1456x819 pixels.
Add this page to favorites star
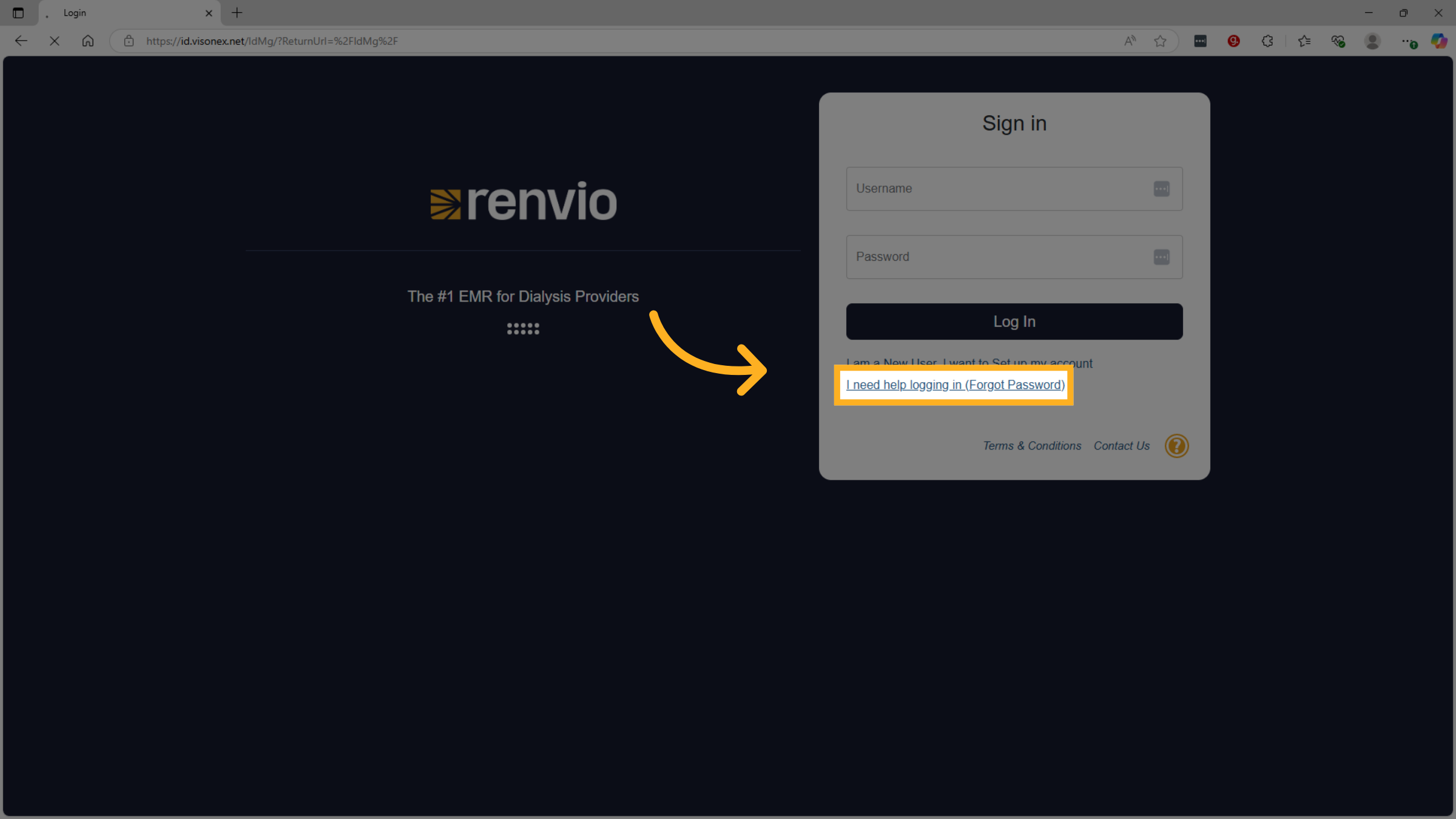tap(1160, 41)
